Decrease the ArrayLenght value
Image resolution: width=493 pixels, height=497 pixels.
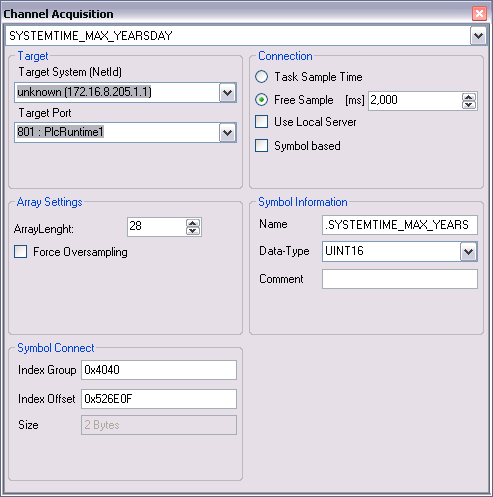click(x=193, y=231)
